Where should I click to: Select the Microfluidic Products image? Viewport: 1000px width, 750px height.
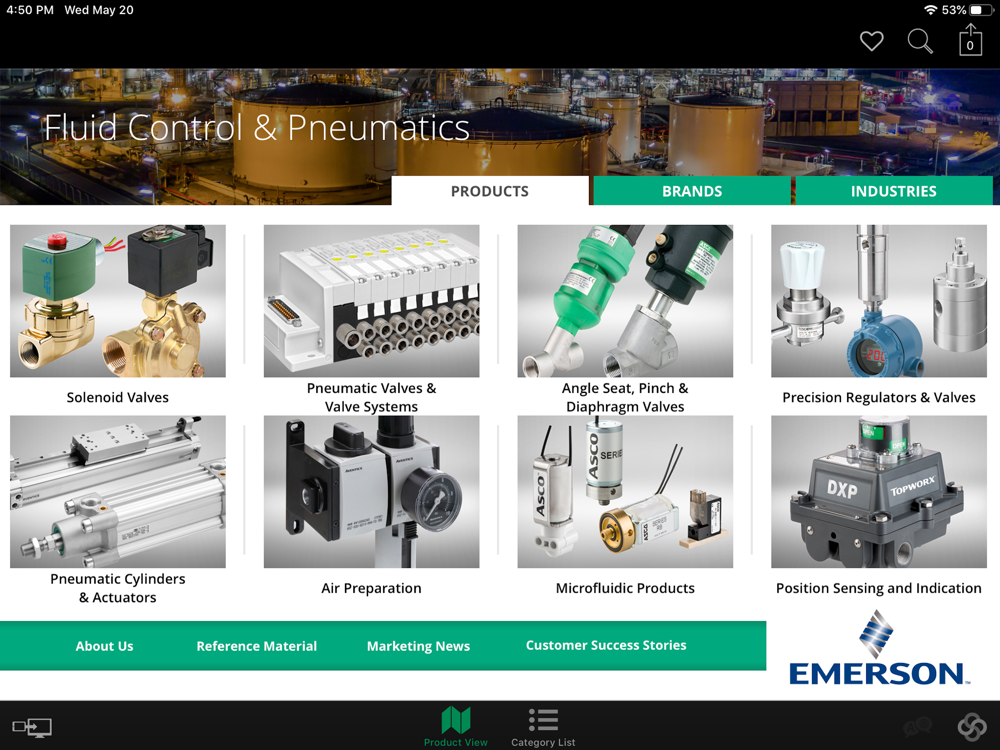(x=625, y=492)
